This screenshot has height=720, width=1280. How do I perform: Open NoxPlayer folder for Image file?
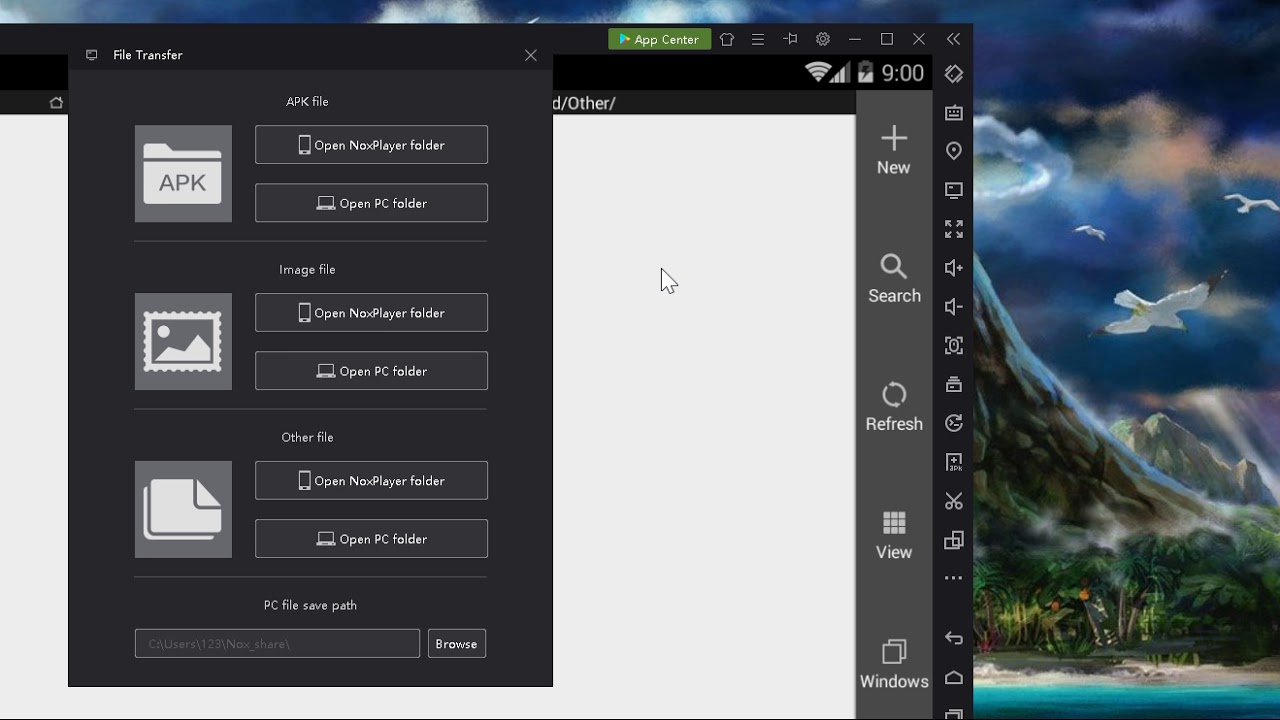(371, 313)
